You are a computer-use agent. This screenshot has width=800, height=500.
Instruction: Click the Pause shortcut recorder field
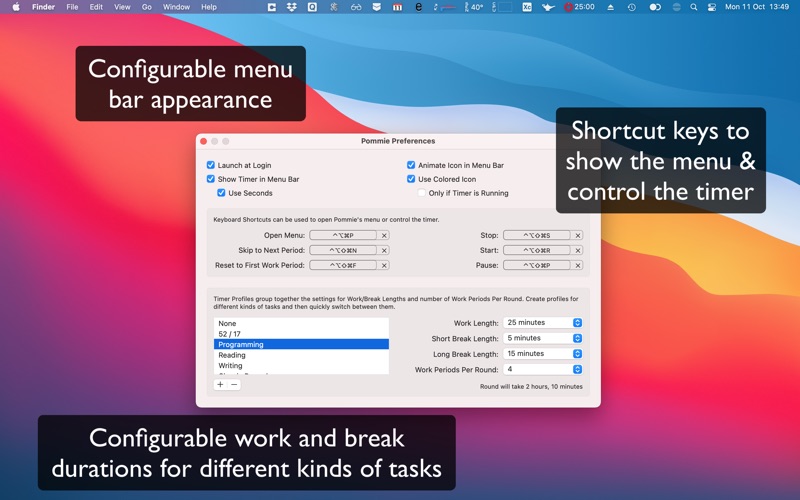pos(537,265)
